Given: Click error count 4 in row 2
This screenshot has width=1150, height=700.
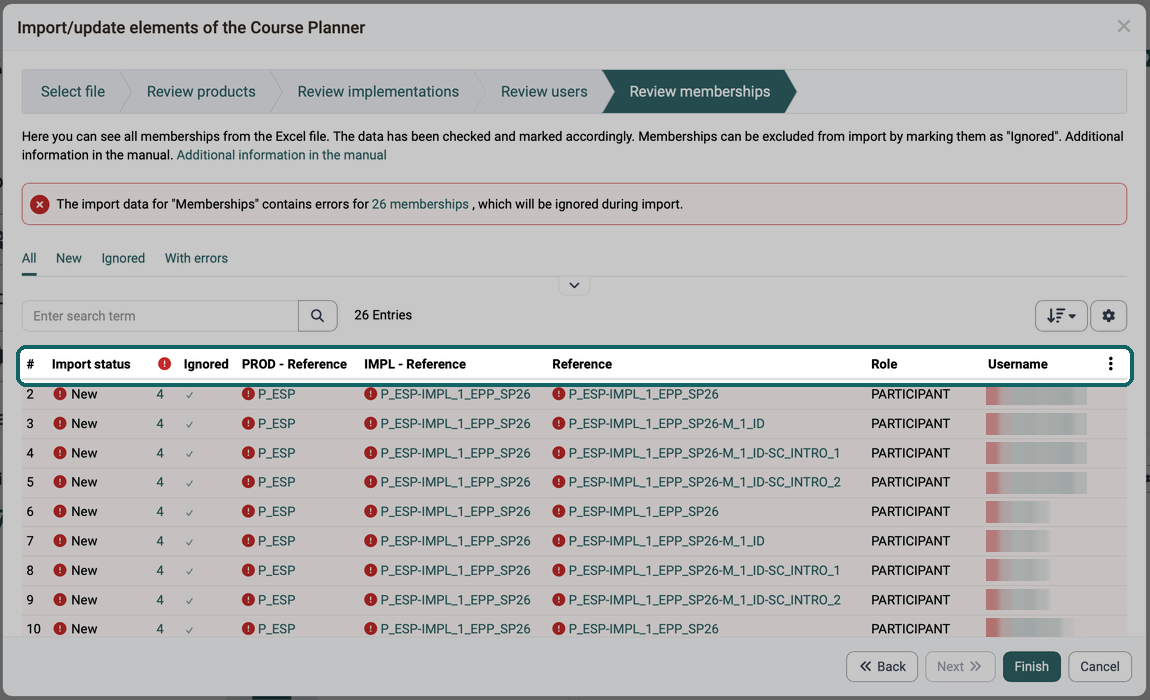Looking at the screenshot, I should point(160,394).
